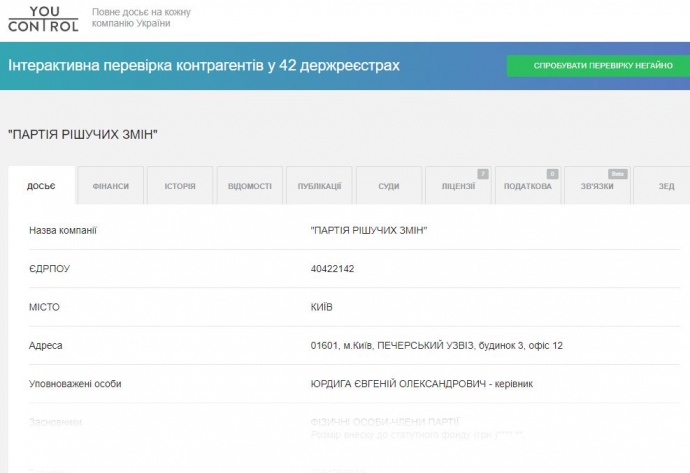The width and height of the screenshot is (690, 473).
Task: Select the ЗЕД tab
Action: click(666, 187)
